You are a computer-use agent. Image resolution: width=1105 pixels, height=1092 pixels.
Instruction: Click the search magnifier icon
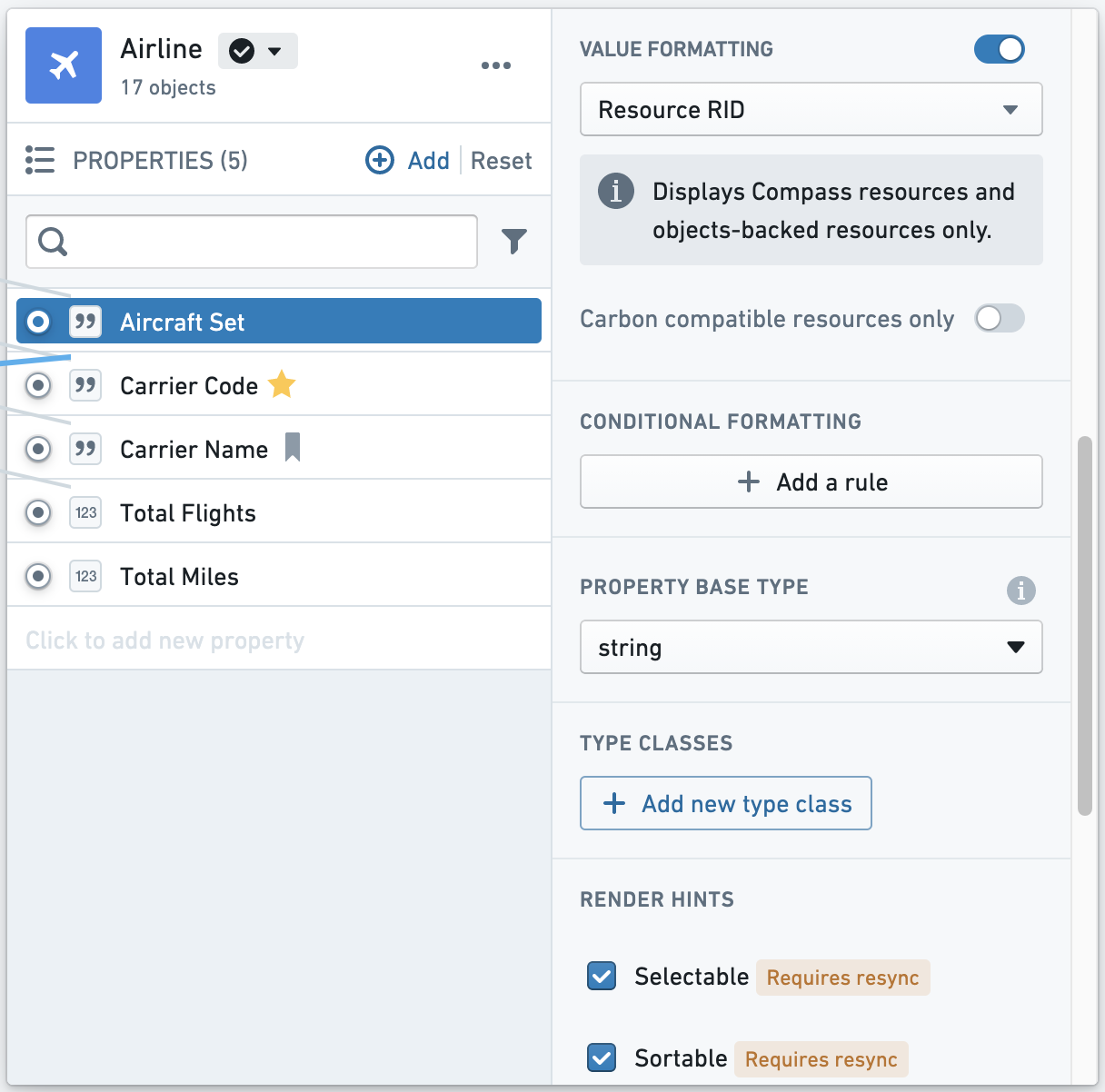tap(53, 241)
